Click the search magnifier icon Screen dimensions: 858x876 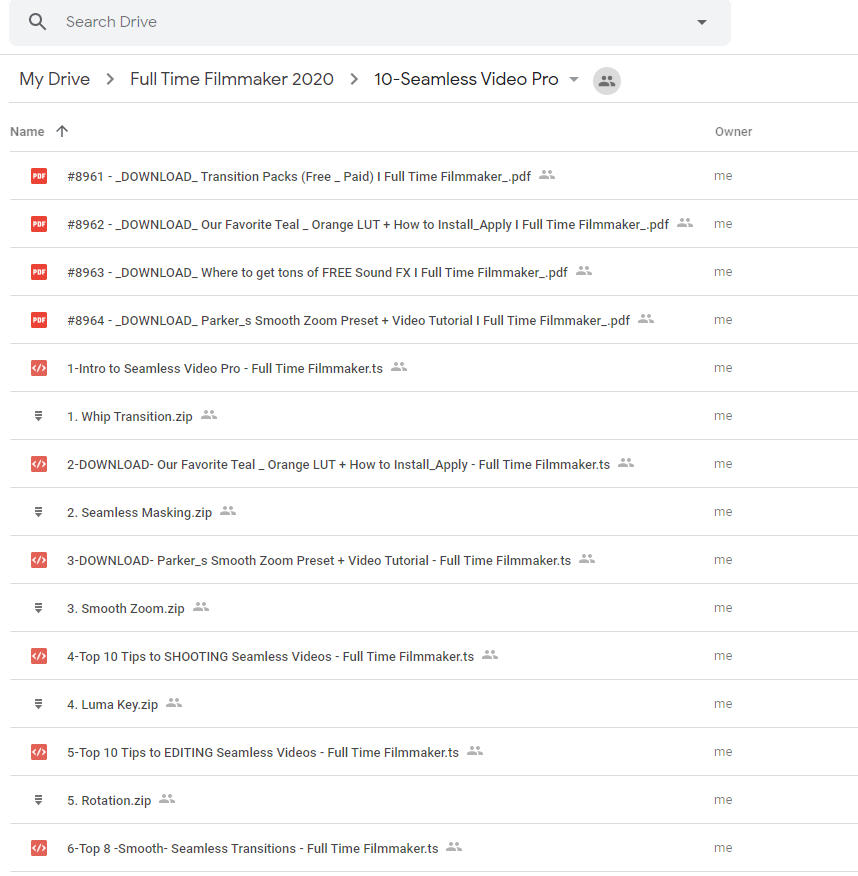click(x=37, y=22)
